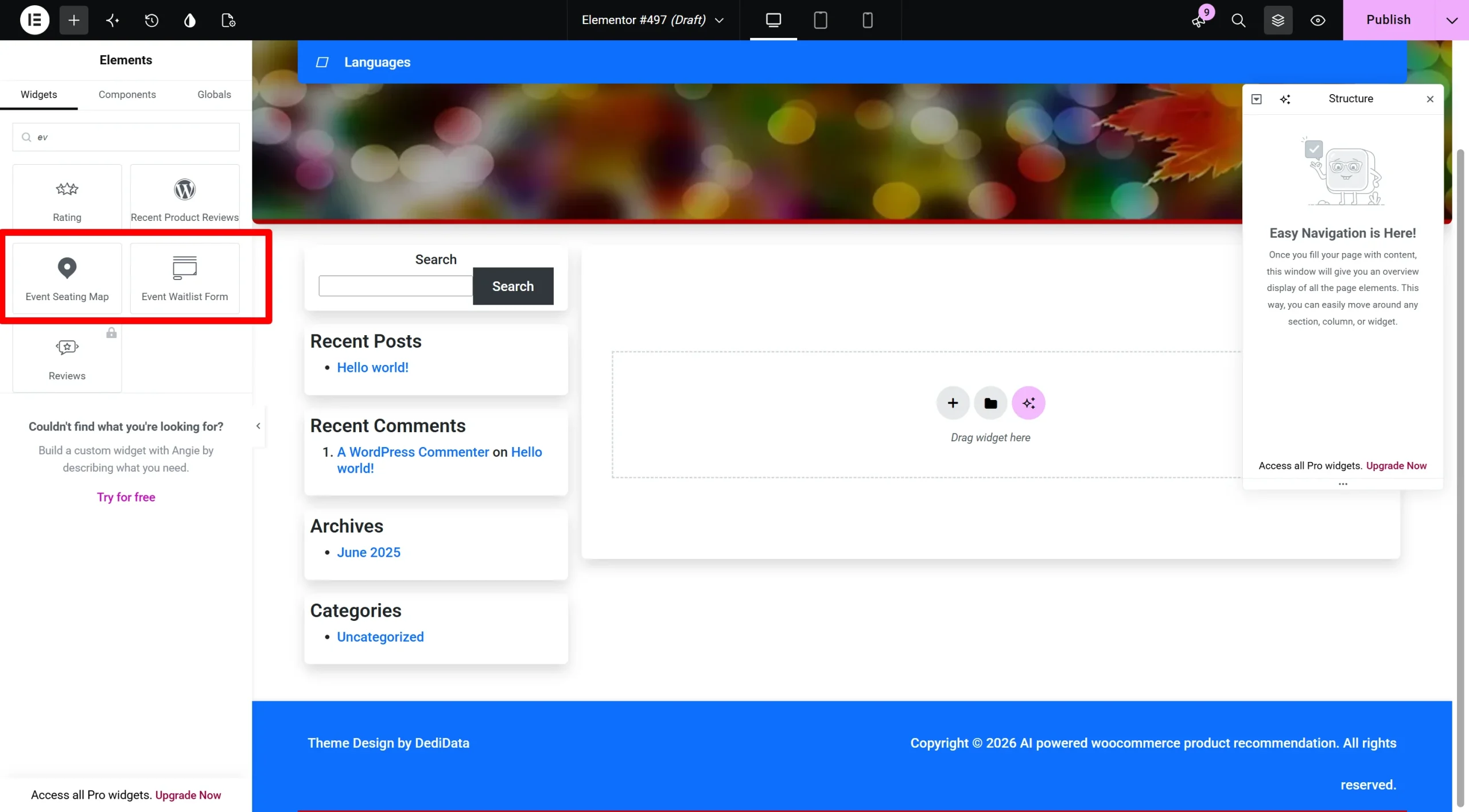This screenshot has height=812, width=1469.
Task: Open the Languages menu item
Action: coord(377,62)
